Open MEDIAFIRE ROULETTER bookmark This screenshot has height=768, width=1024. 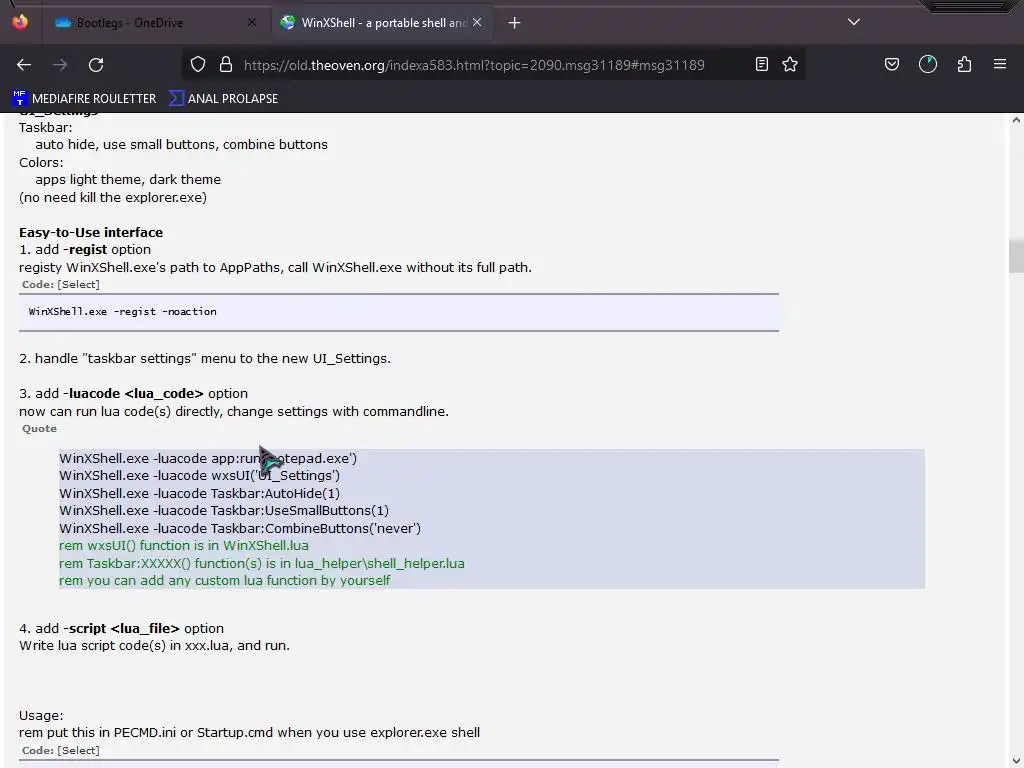coord(84,99)
